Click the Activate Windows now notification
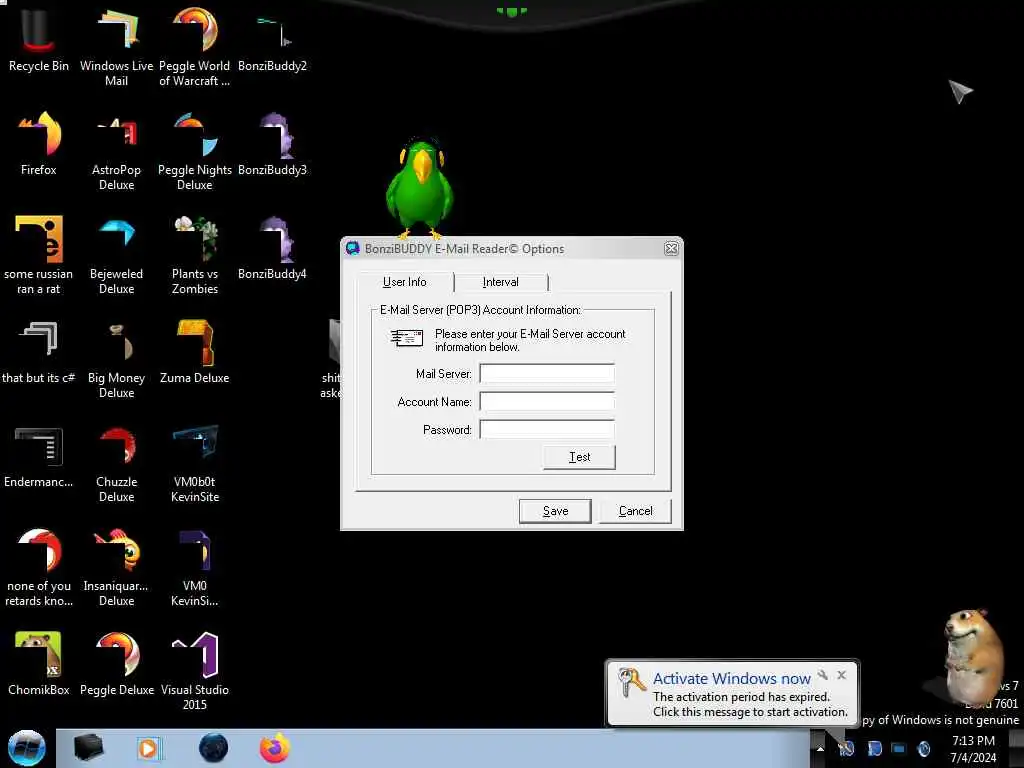The height and width of the screenshot is (768, 1024). [x=731, y=695]
